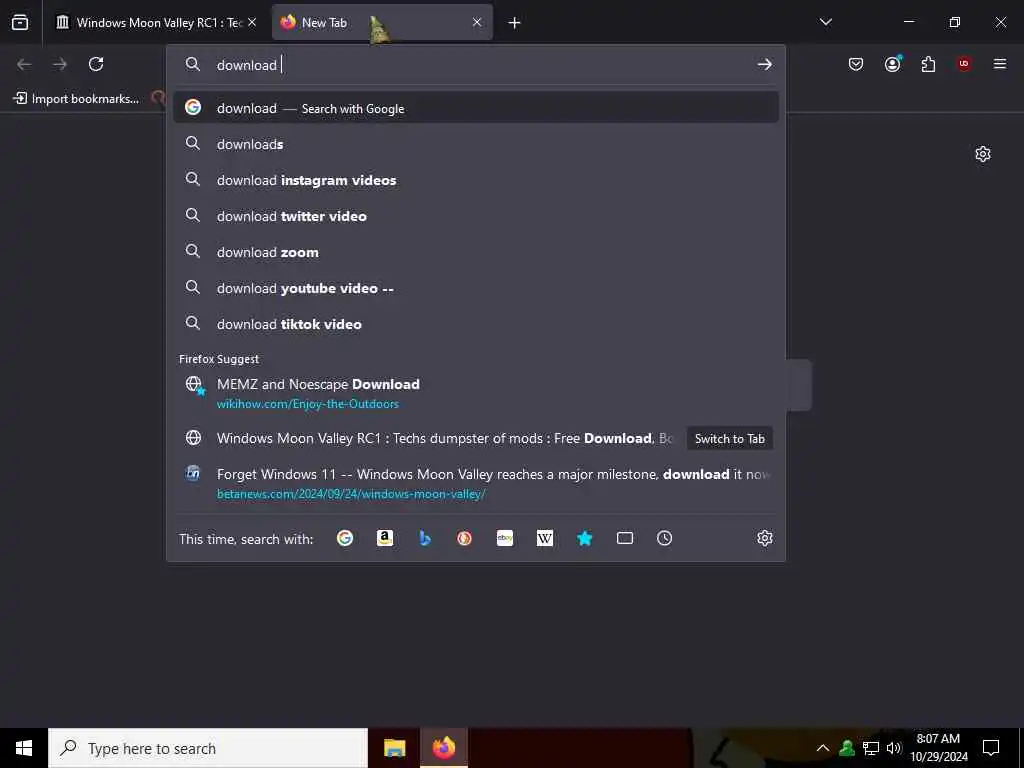Click the Type here to search box
This screenshot has height=768, width=1024.
click(208, 748)
